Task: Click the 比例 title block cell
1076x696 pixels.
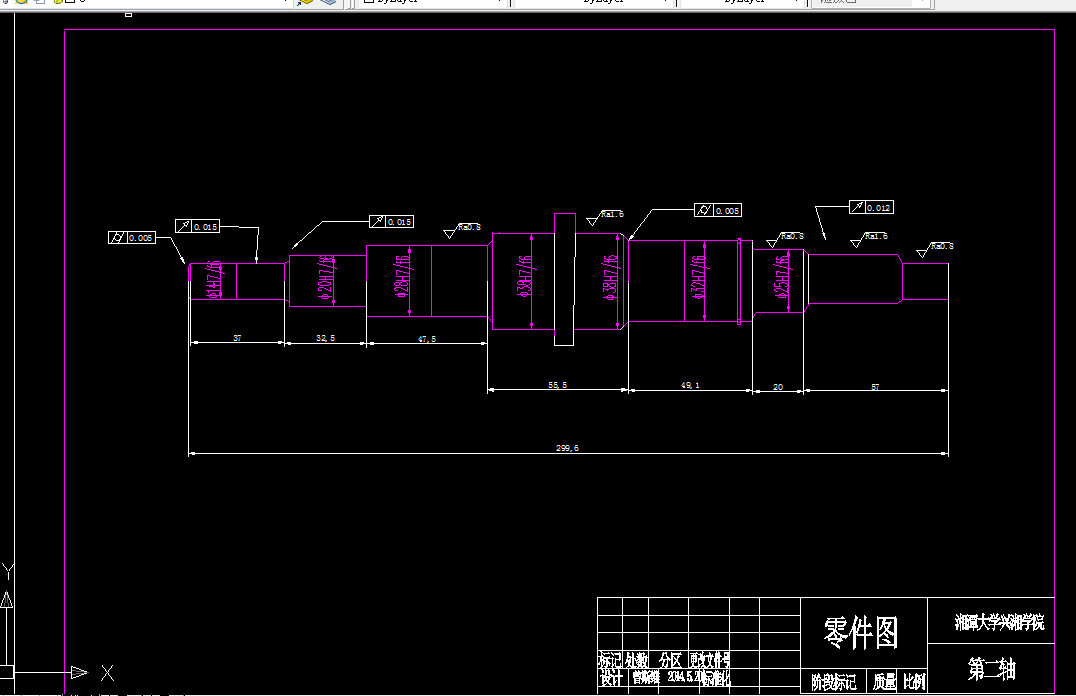Action: click(x=914, y=681)
